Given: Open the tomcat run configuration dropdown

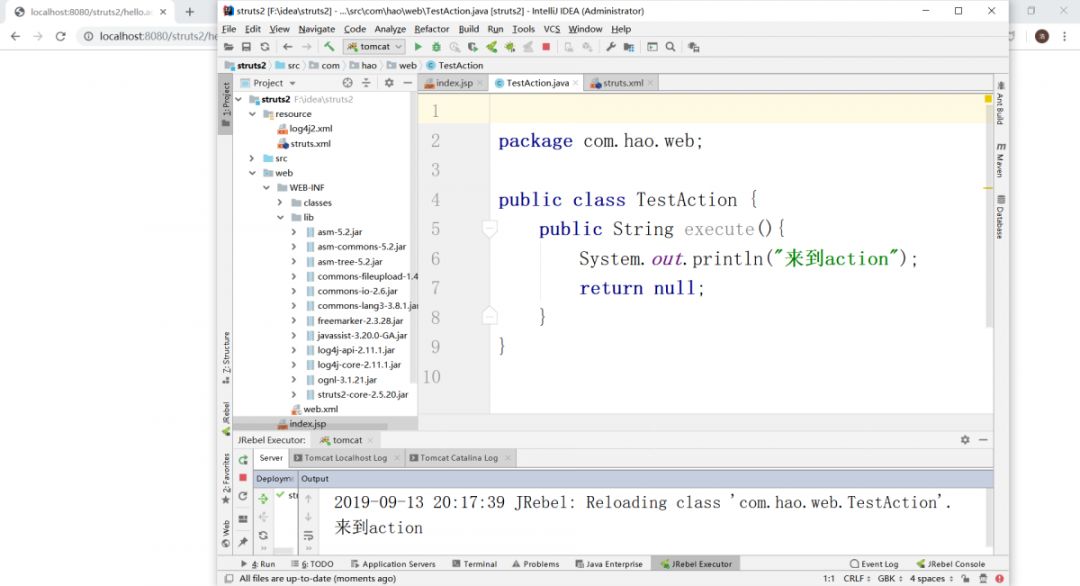Looking at the screenshot, I should (373, 47).
